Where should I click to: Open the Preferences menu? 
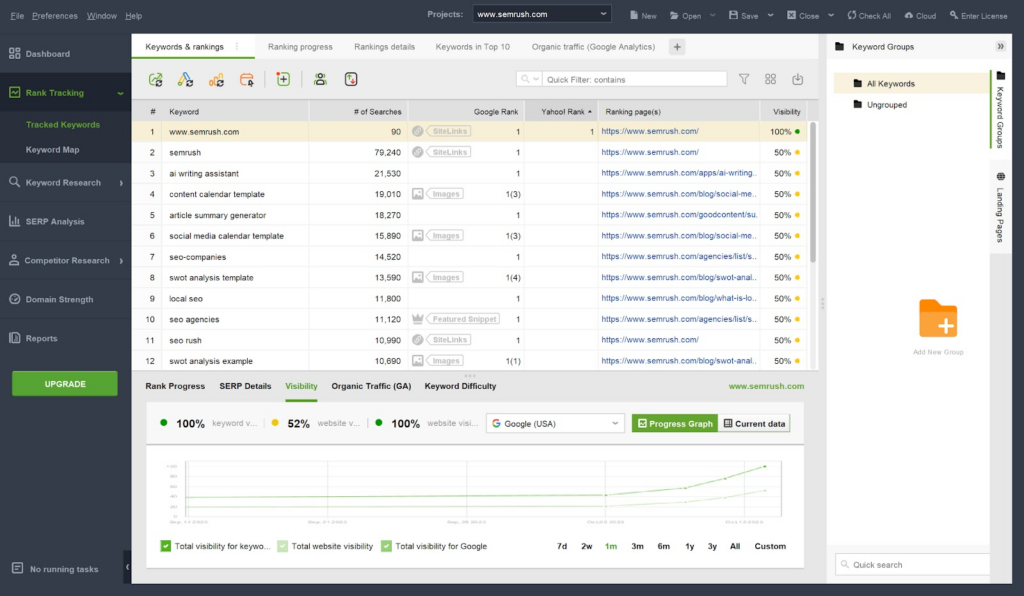point(54,16)
